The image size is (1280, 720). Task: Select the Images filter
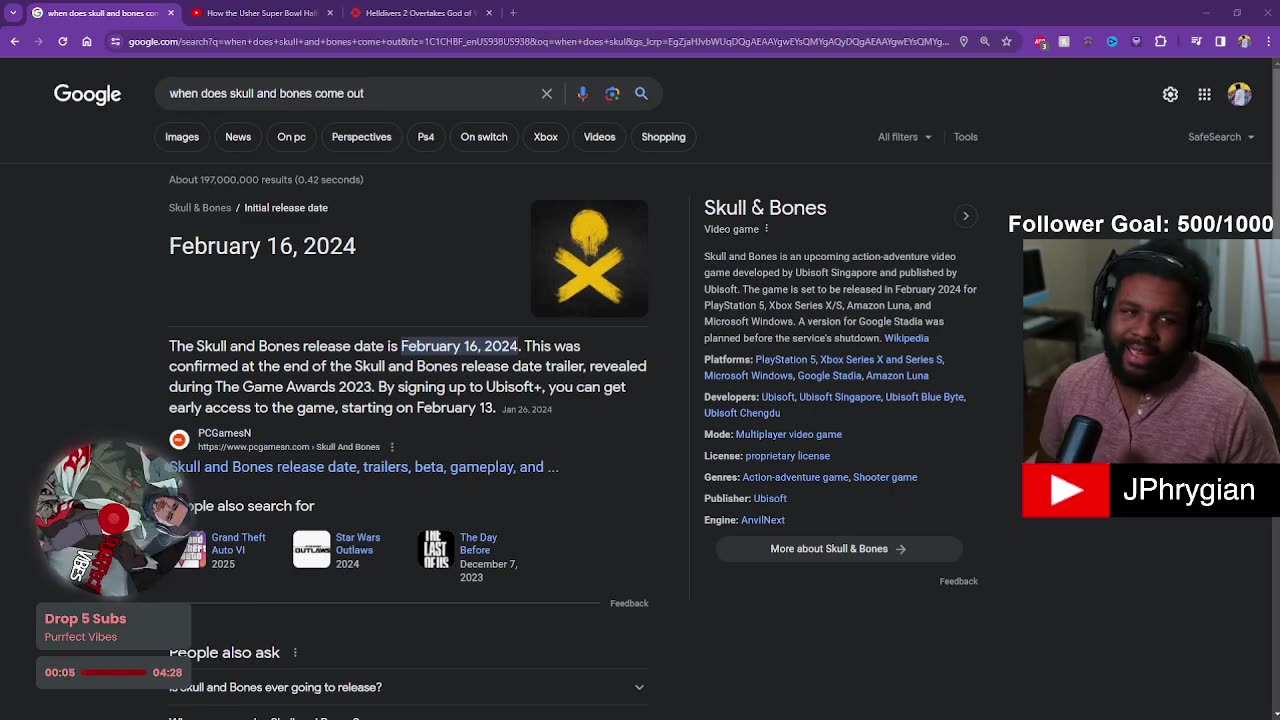[x=182, y=137]
